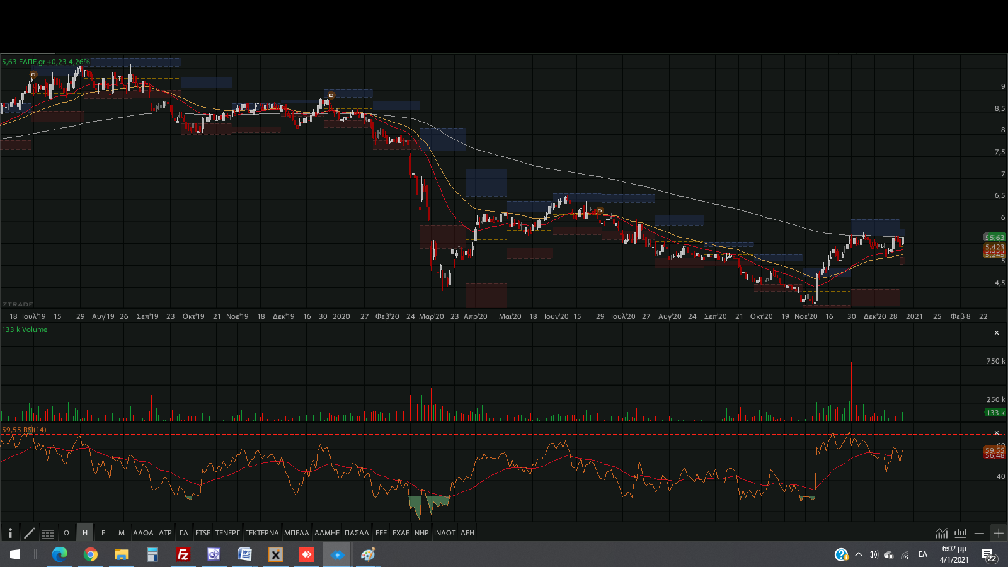Open the watchlist table icon

[x=47, y=533]
